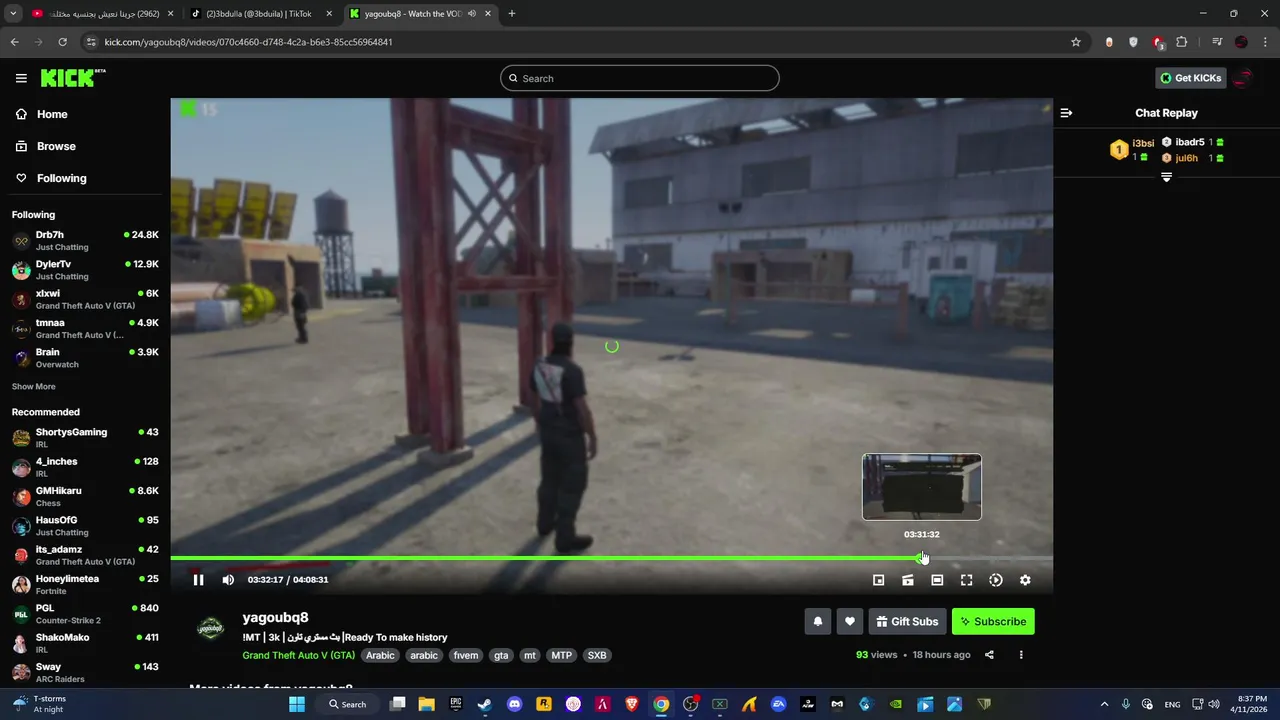Show hidden system tray icons
This screenshot has height=720, width=1280.
(1104, 704)
